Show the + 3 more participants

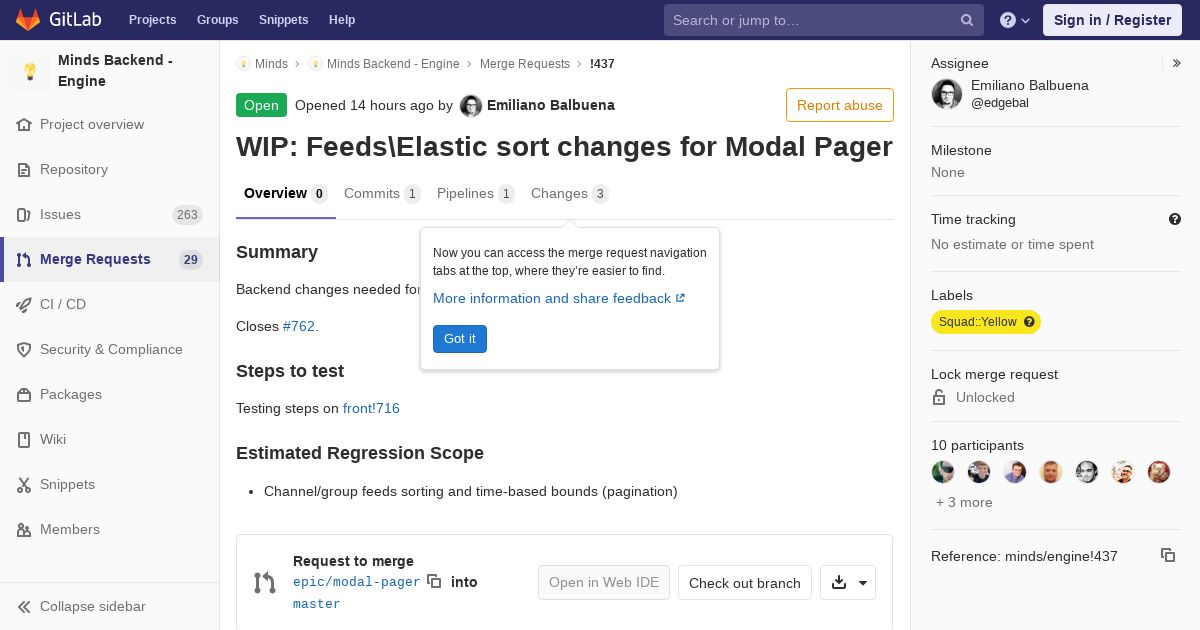(x=964, y=502)
